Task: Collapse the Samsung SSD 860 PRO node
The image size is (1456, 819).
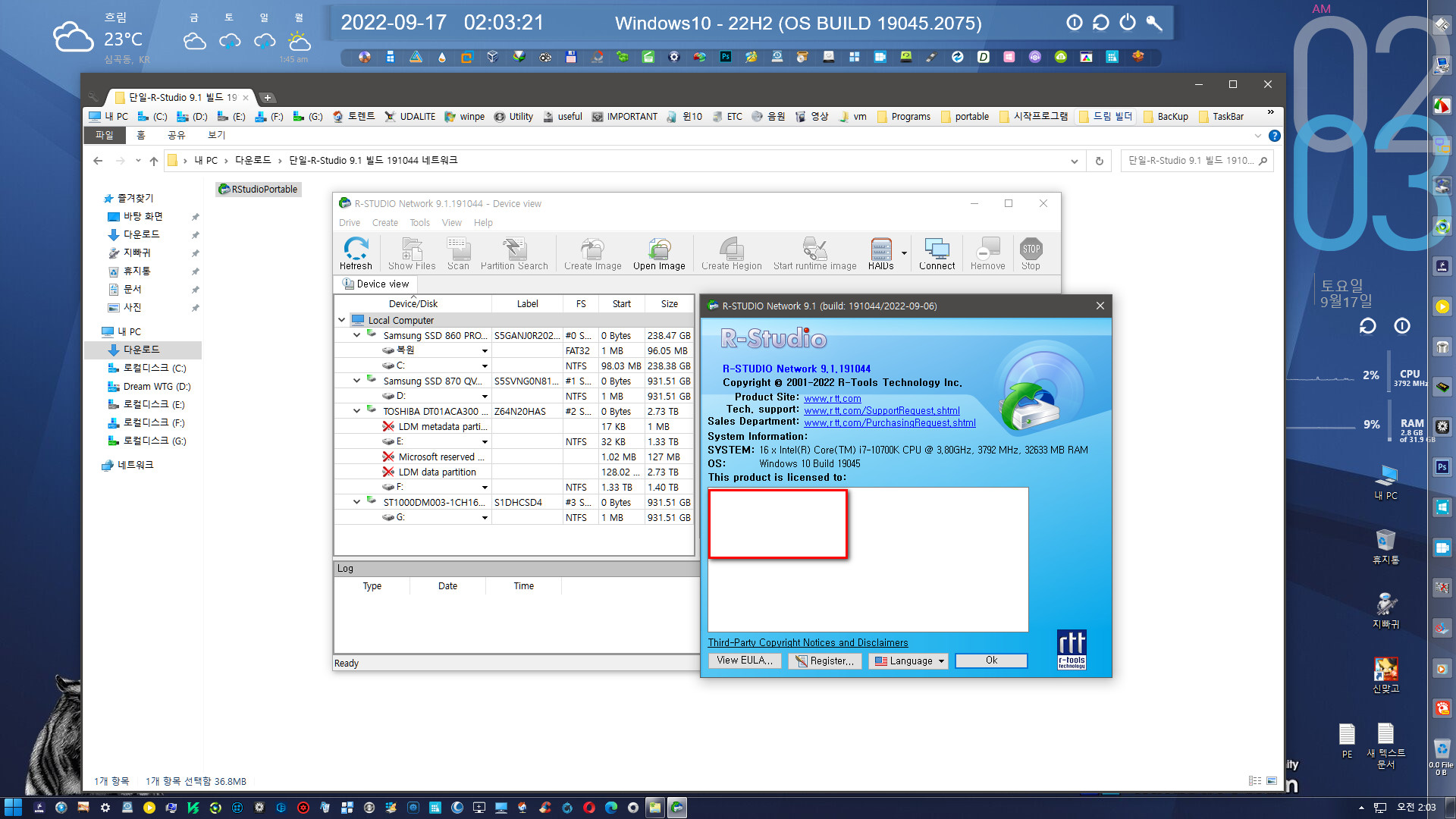Action: tap(356, 335)
